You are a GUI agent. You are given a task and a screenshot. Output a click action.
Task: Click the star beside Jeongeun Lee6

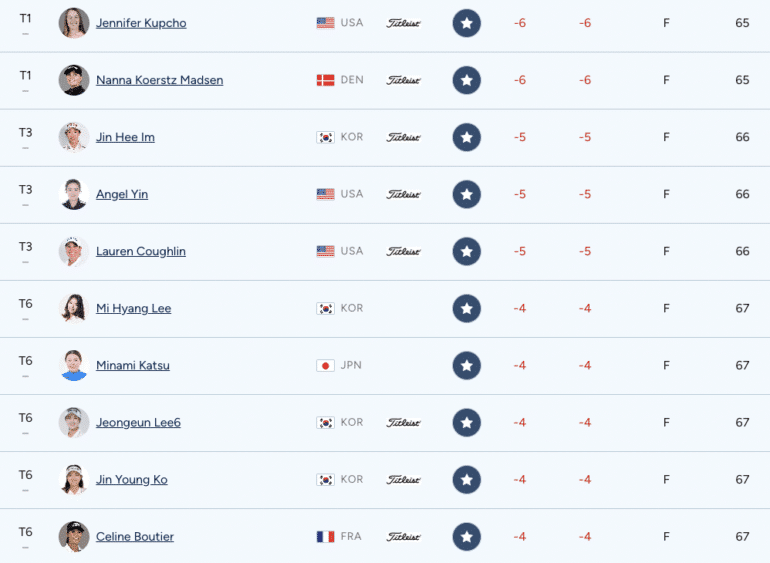click(x=467, y=422)
